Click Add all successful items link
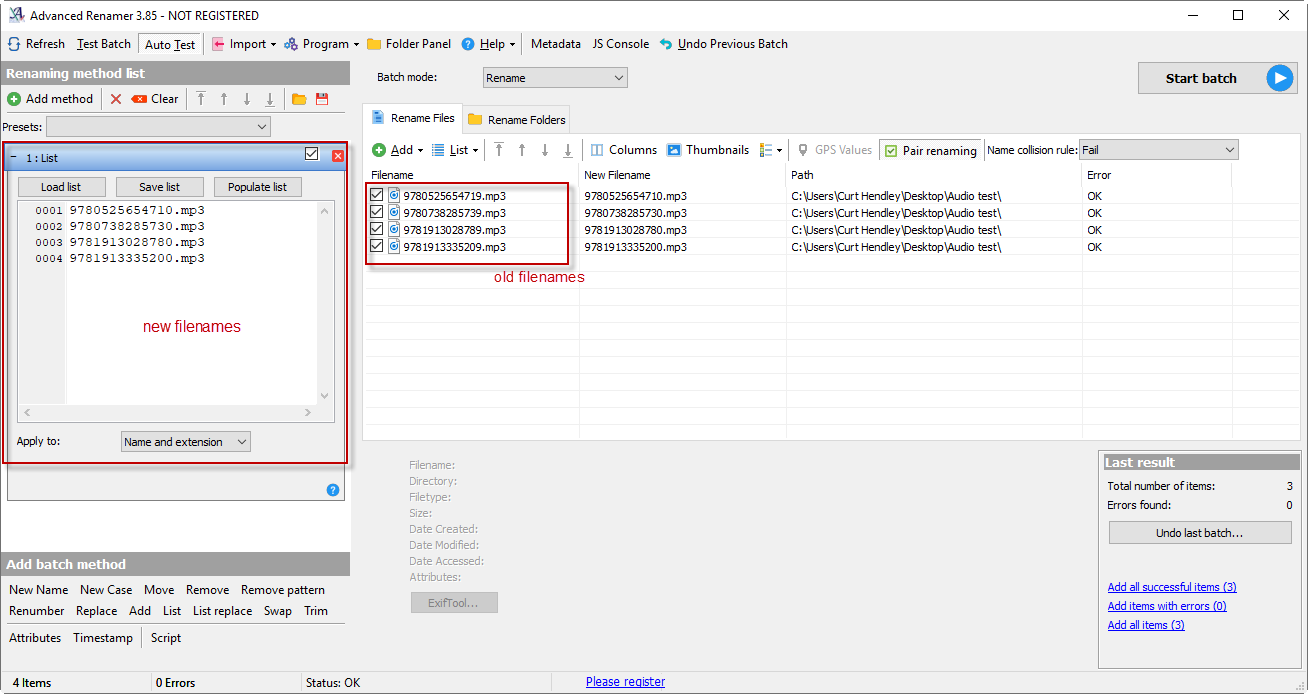 click(1172, 587)
